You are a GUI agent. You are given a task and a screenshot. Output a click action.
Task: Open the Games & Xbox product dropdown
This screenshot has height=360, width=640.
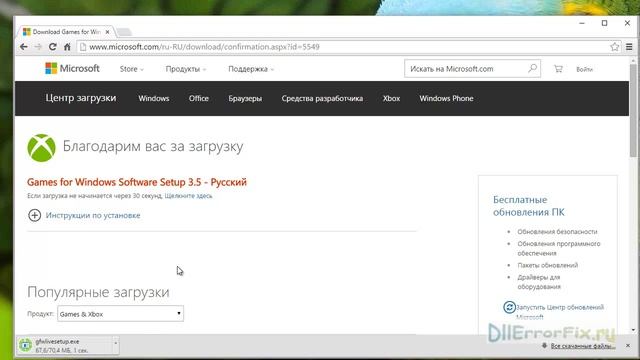click(x=120, y=313)
